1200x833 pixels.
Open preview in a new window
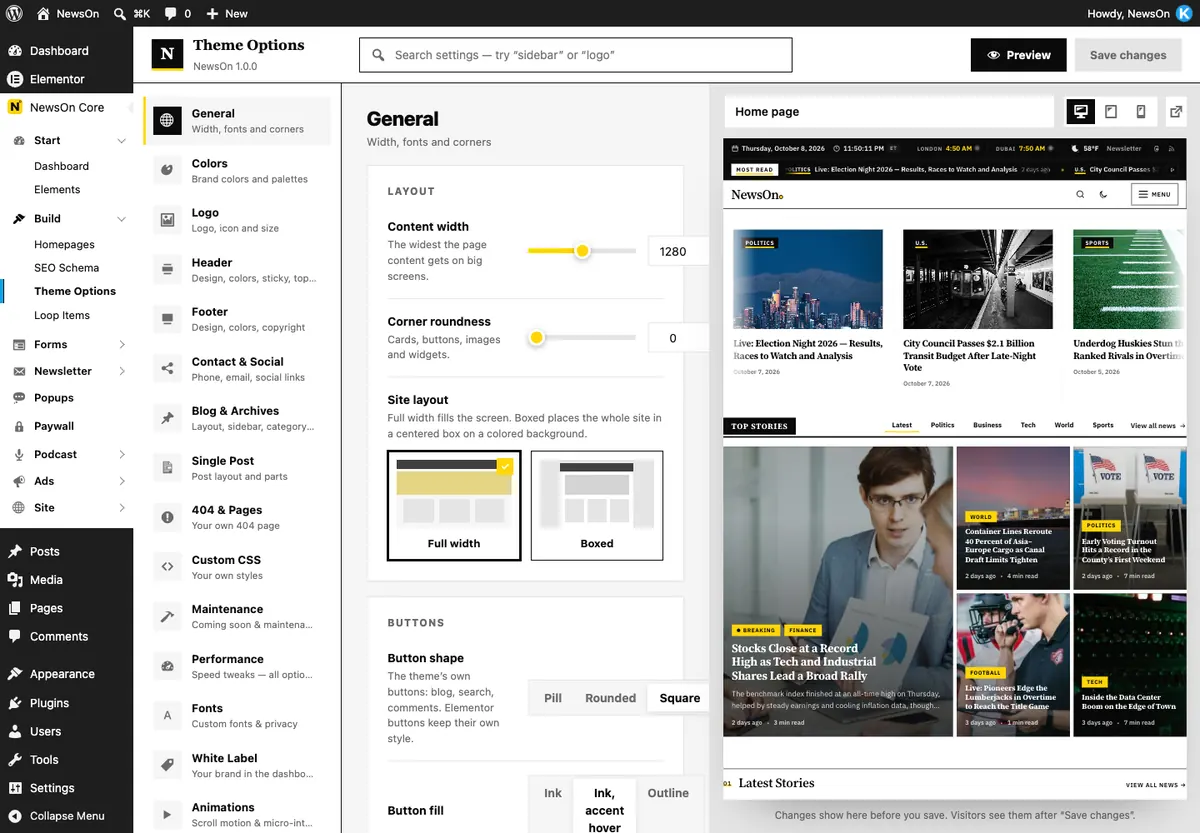click(1176, 112)
